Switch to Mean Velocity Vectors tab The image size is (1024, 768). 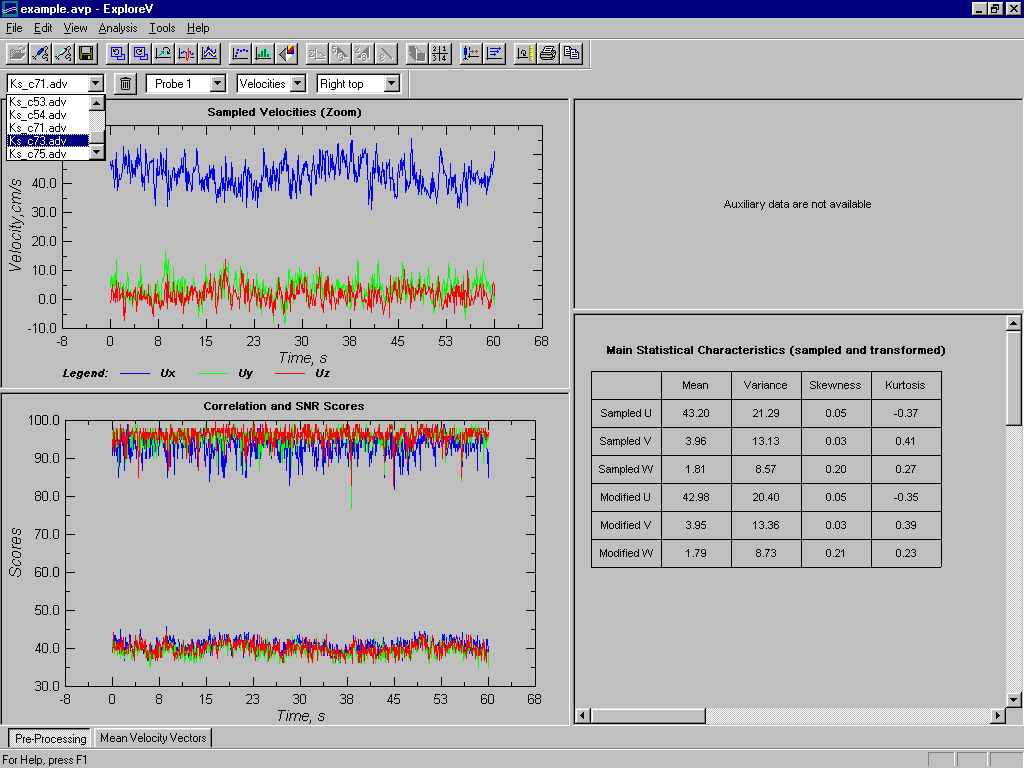coord(153,738)
